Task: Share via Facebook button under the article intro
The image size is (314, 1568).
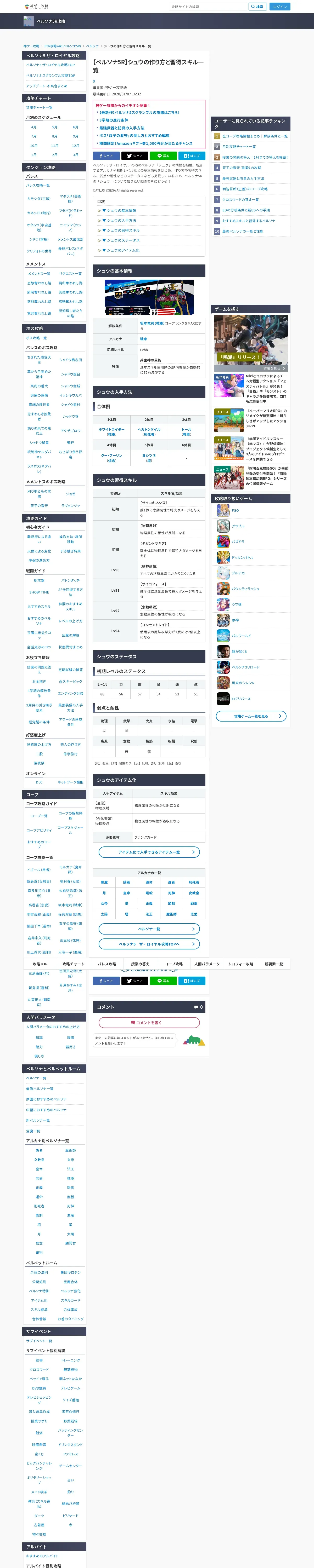Action: (x=106, y=156)
